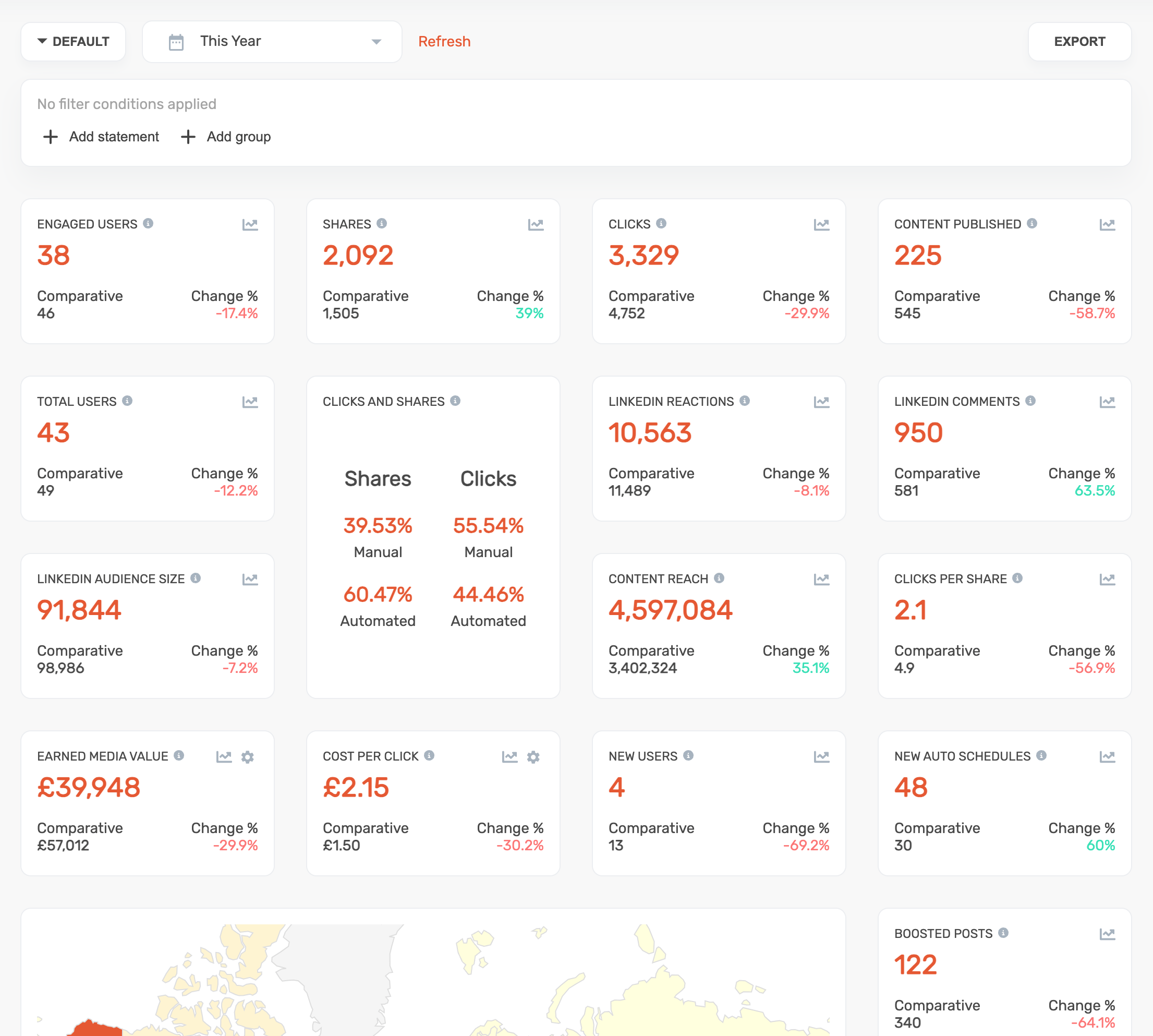Open trend chart icon on Shares card
Image resolution: width=1153 pixels, height=1036 pixels.
pyautogui.click(x=536, y=225)
